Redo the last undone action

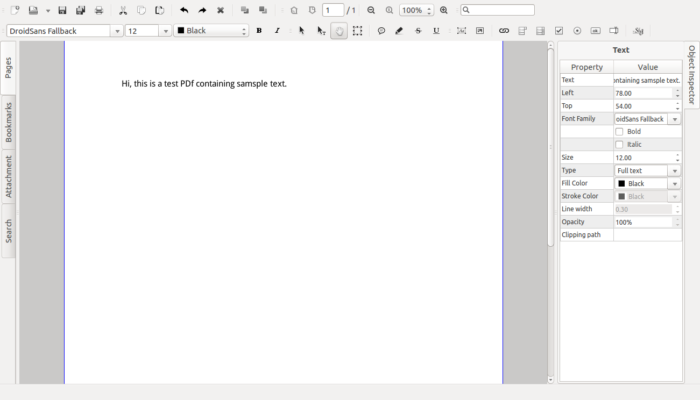[202, 10]
